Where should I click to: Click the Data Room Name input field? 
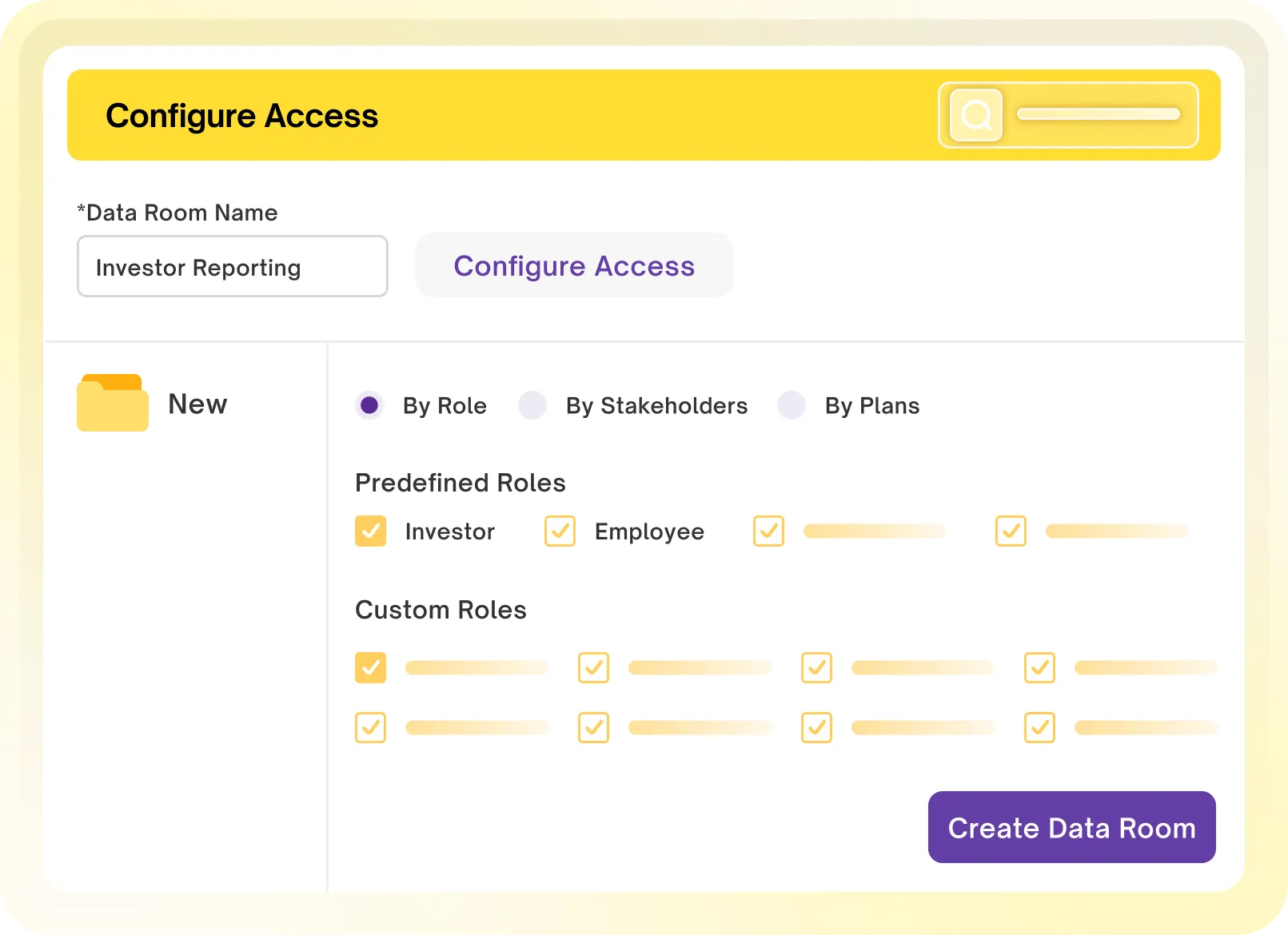(x=232, y=266)
